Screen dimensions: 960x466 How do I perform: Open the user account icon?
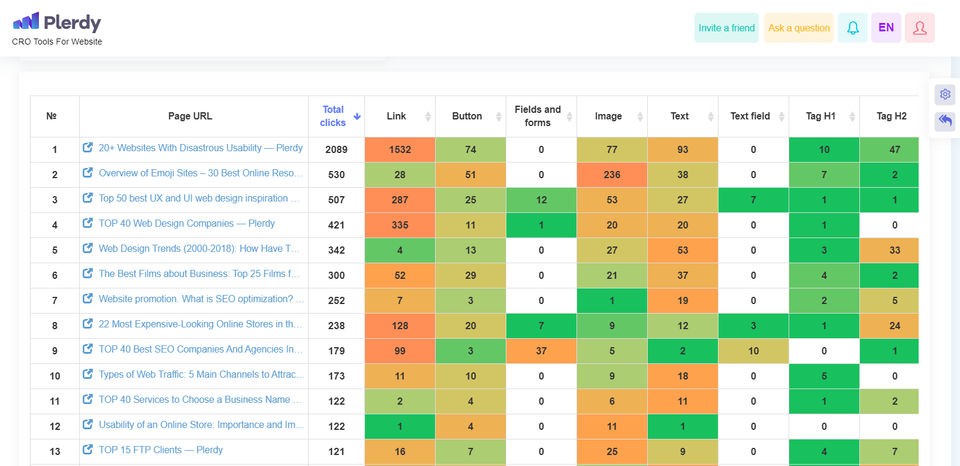(x=919, y=28)
